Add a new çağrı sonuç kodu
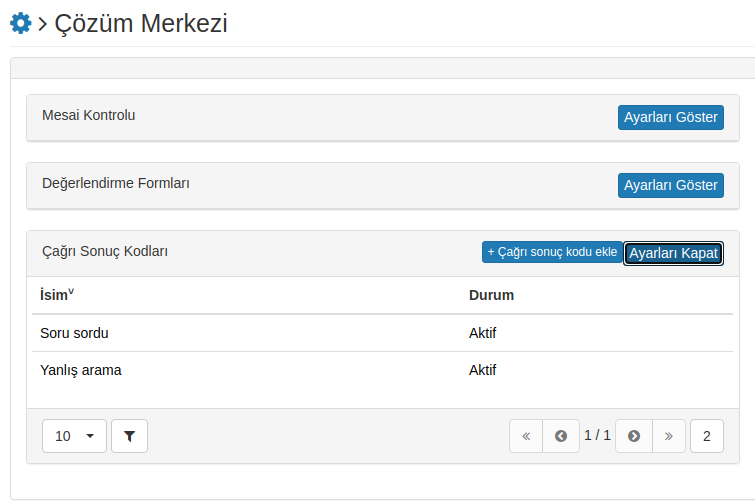 pos(552,252)
